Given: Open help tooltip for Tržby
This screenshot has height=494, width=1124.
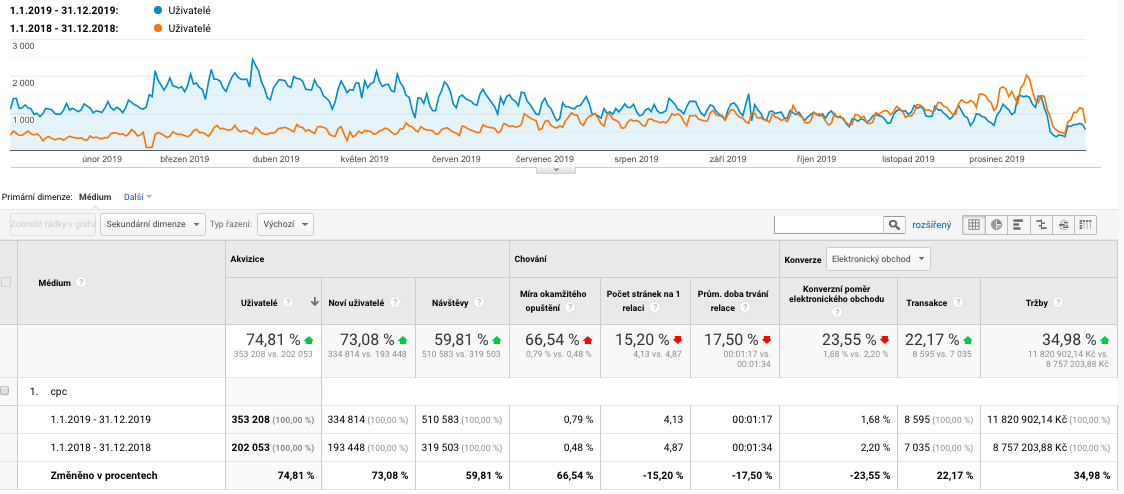Looking at the screenshot, I should pyautogui.click(x=1060, y=303).
